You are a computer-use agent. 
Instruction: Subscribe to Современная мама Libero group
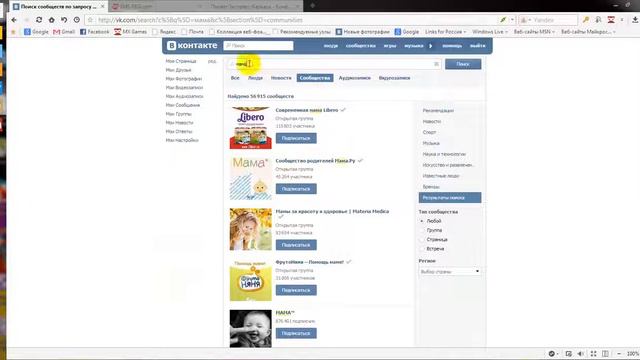coord(296,138)
